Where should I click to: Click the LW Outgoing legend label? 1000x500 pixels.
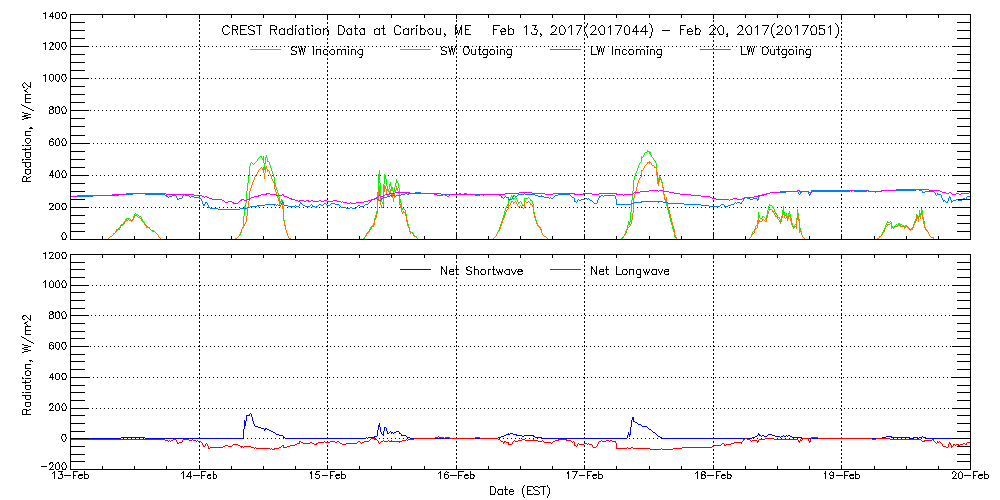[x=775, y=52]
